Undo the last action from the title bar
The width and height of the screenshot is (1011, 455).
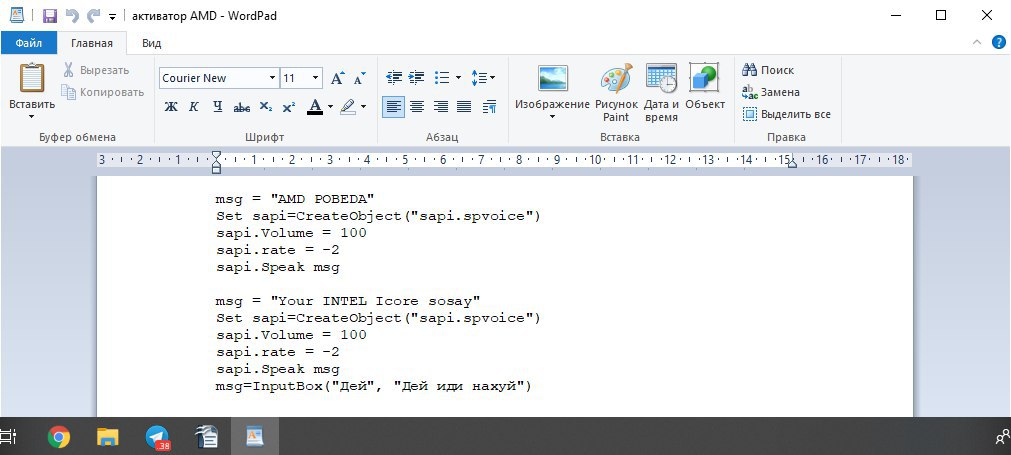pyautogui.click(x=72, y=15)
